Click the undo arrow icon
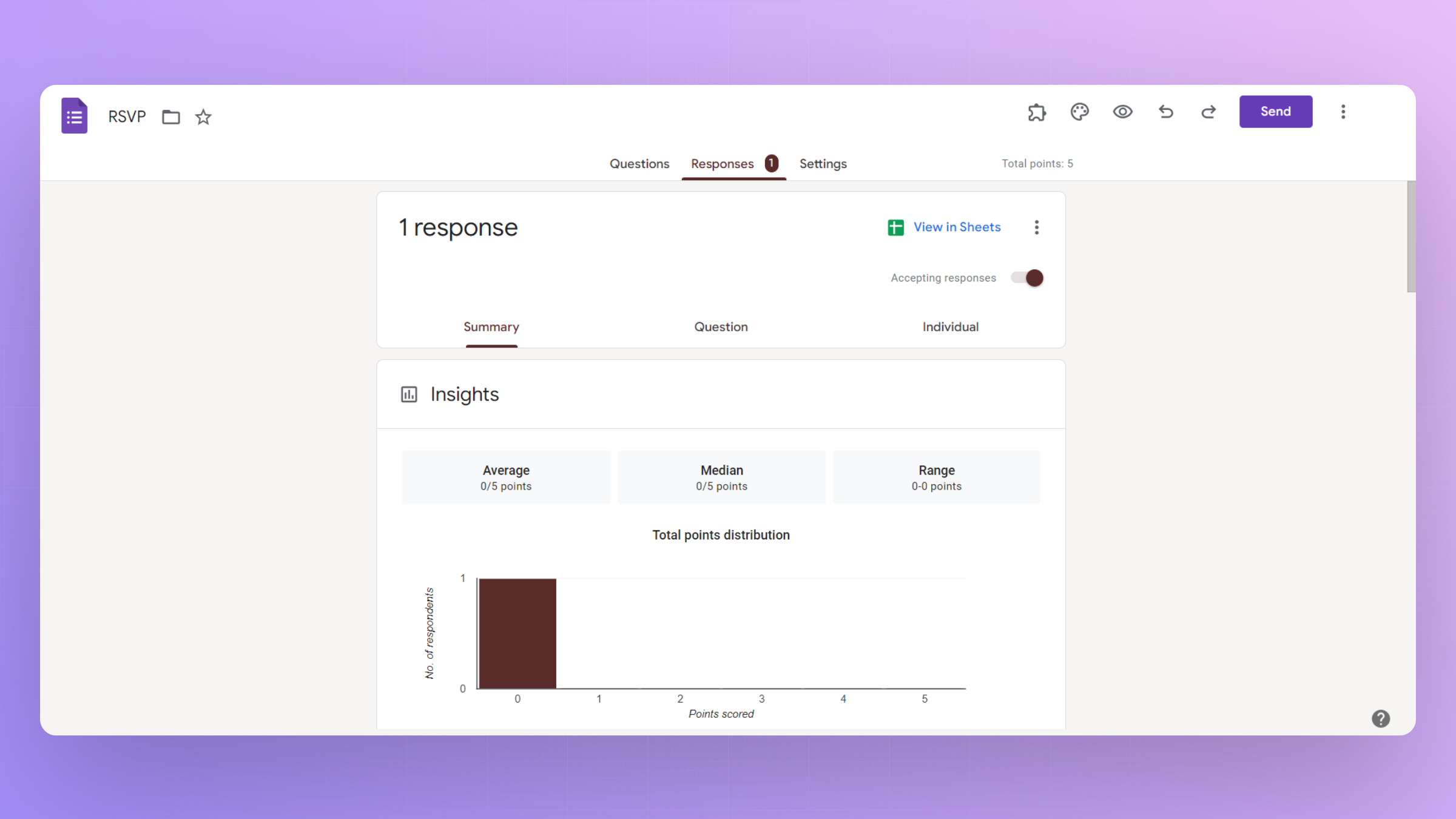 click(x=1165, y=112)
